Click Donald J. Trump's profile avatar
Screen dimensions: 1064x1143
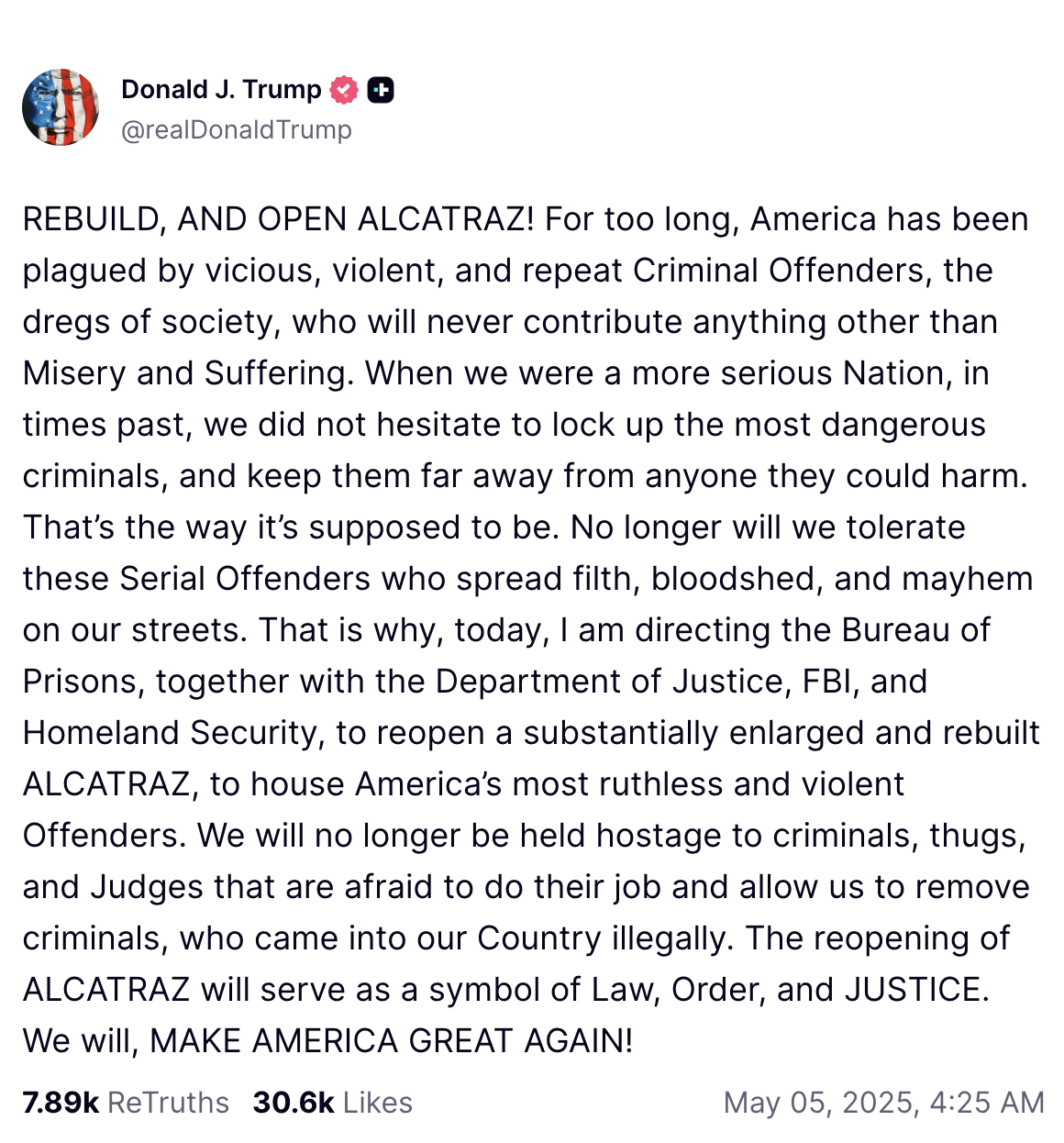(x=61, y=107)
